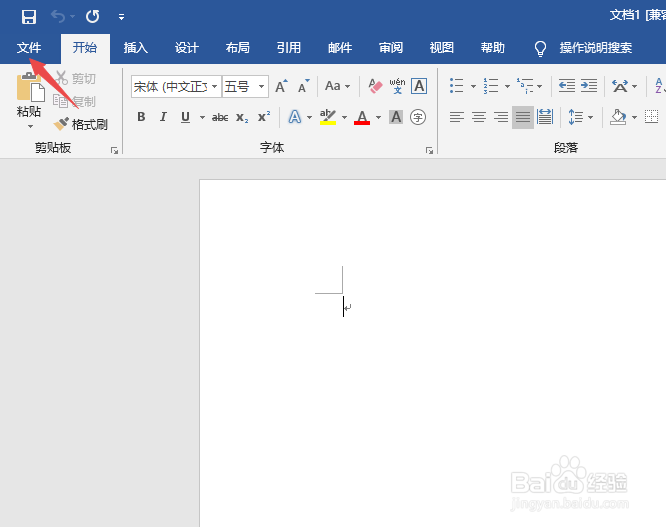The image size is (666, 527).
Task: Toggle underline (U)
Action: 185,117
